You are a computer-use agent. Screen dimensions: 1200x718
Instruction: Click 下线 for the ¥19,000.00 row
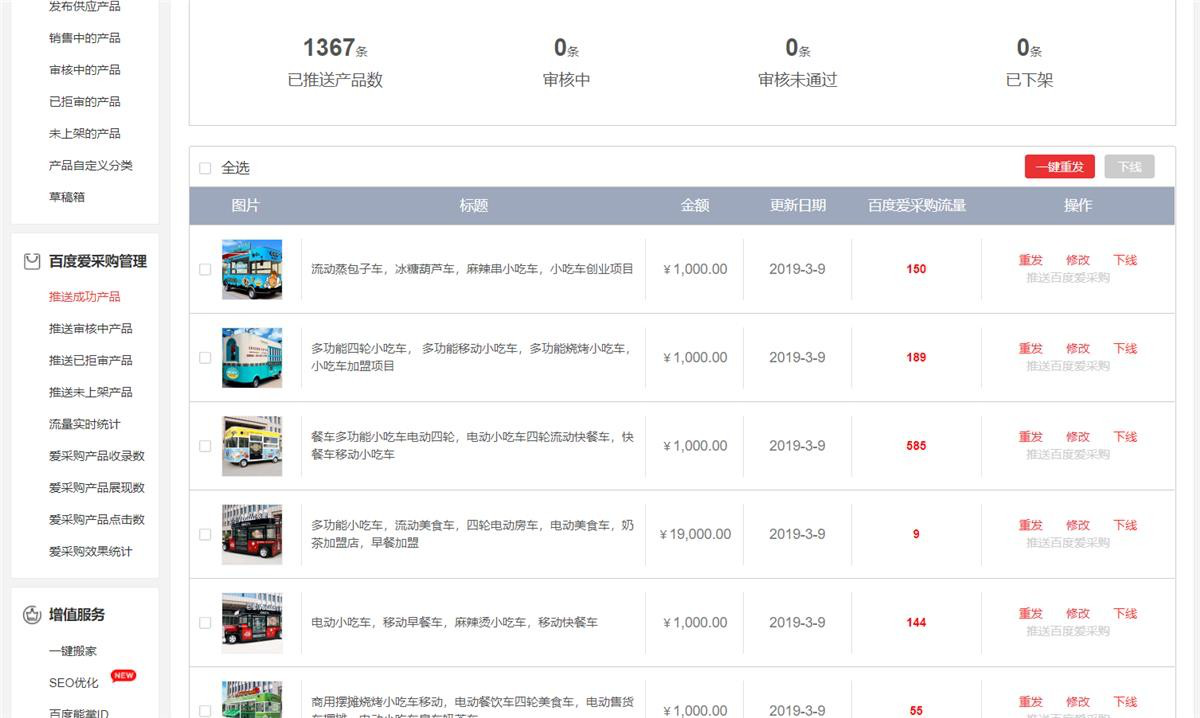(x=1125, y=525)
